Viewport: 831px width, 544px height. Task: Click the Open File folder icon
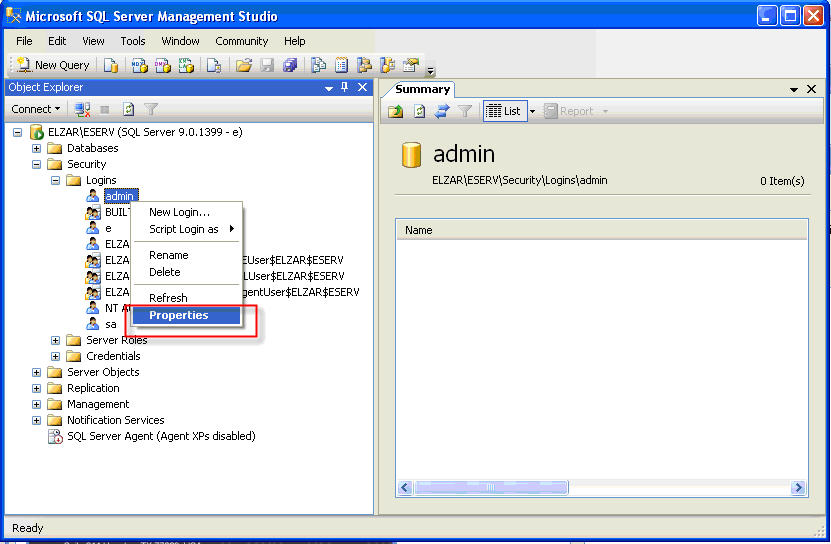(x=243, y=65)
